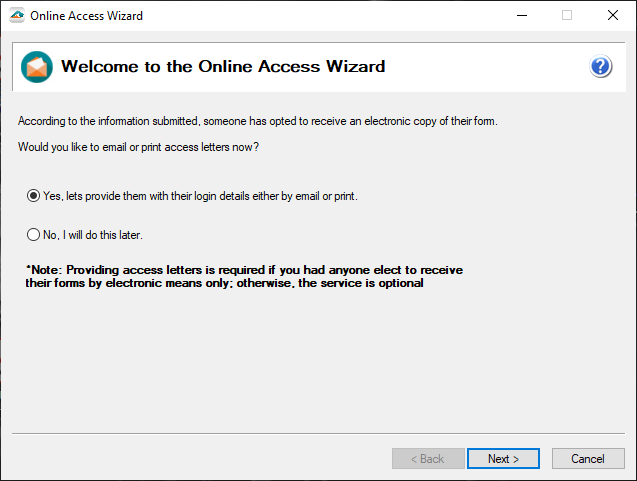This screenshot has height=481, width=637.
Task: Click the "Welcome to the Online Access Wizard" heading
Action: [x=223, y=67]
